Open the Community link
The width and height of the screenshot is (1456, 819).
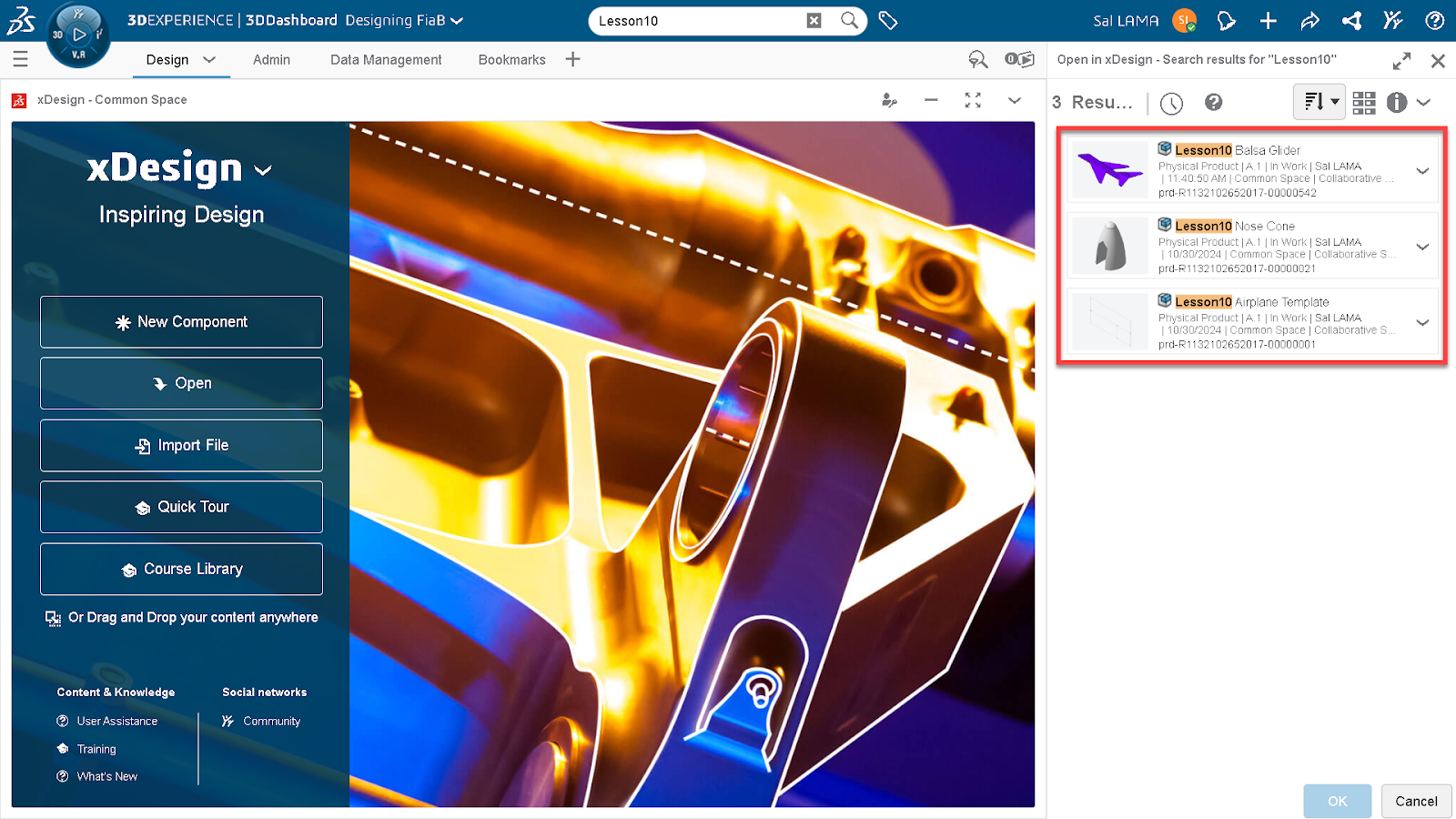271,721
